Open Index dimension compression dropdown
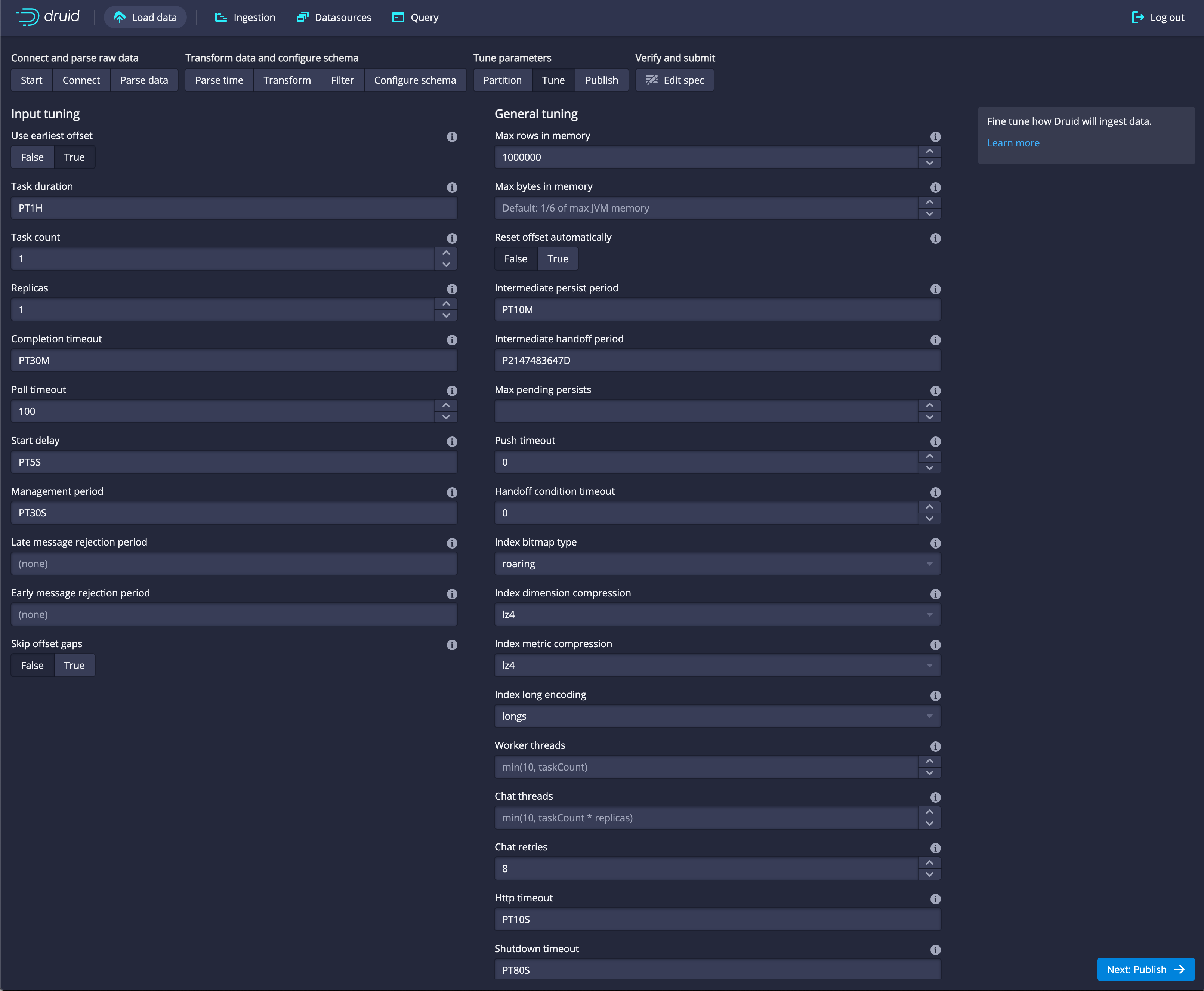 click(717, 614)
